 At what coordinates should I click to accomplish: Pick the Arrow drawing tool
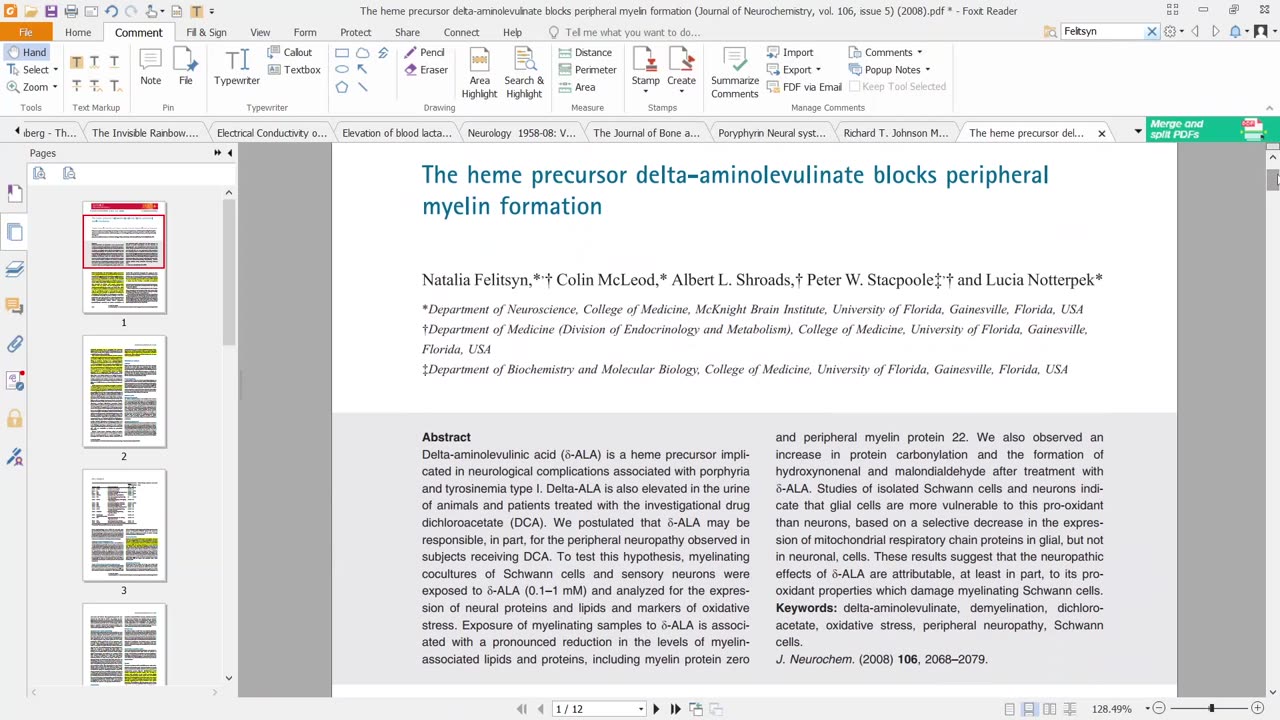[362, 69]
